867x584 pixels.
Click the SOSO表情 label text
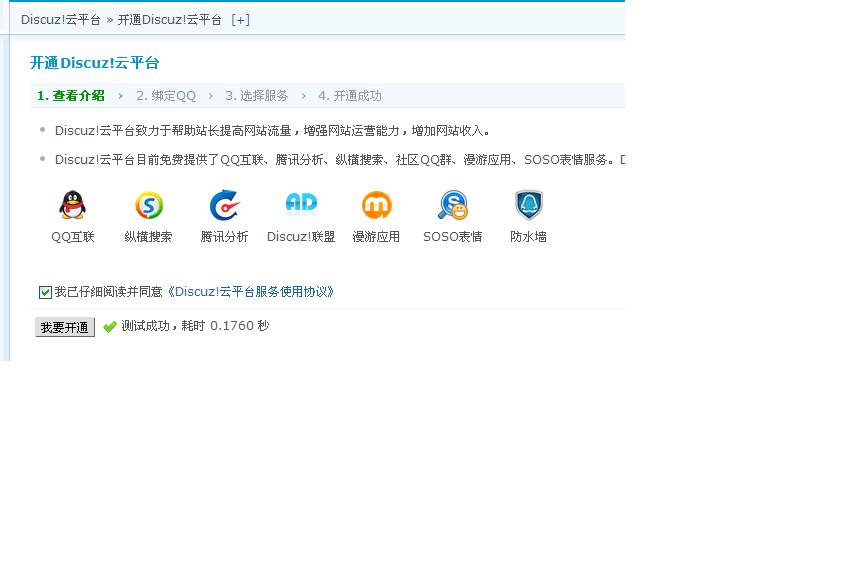(x=453, y=237)
